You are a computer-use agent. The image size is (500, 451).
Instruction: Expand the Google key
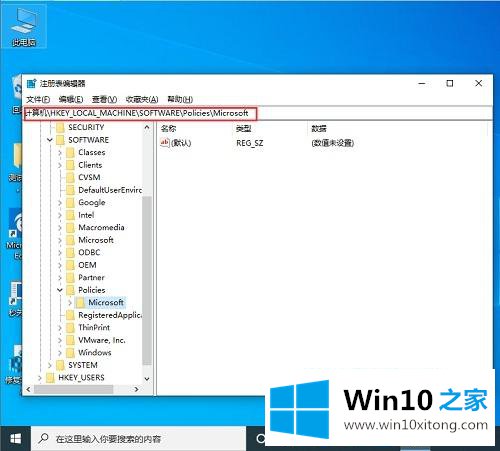(60, 203)
